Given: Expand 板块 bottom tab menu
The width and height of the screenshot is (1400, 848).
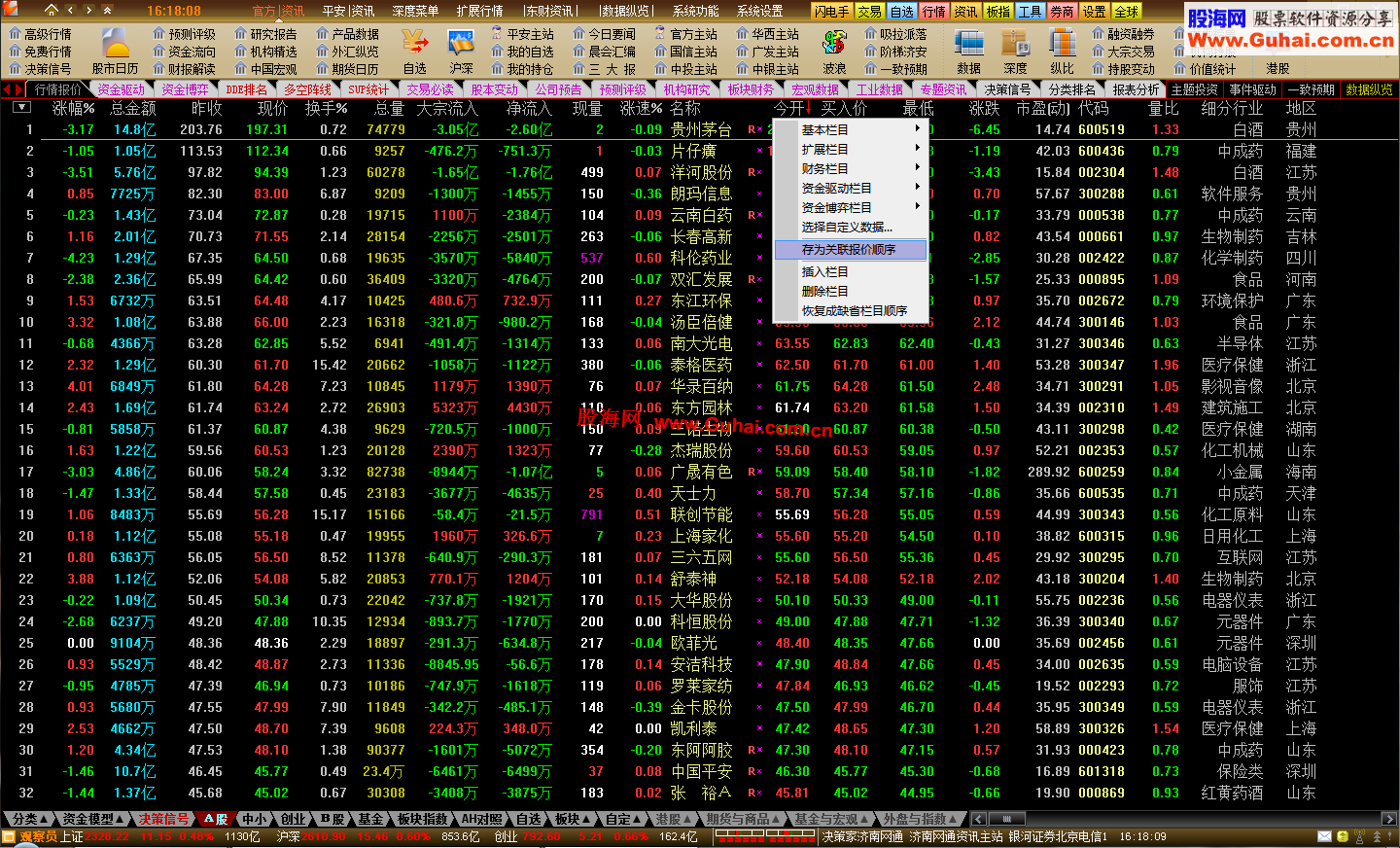Looking at the screenshot, I should [573, 819].
